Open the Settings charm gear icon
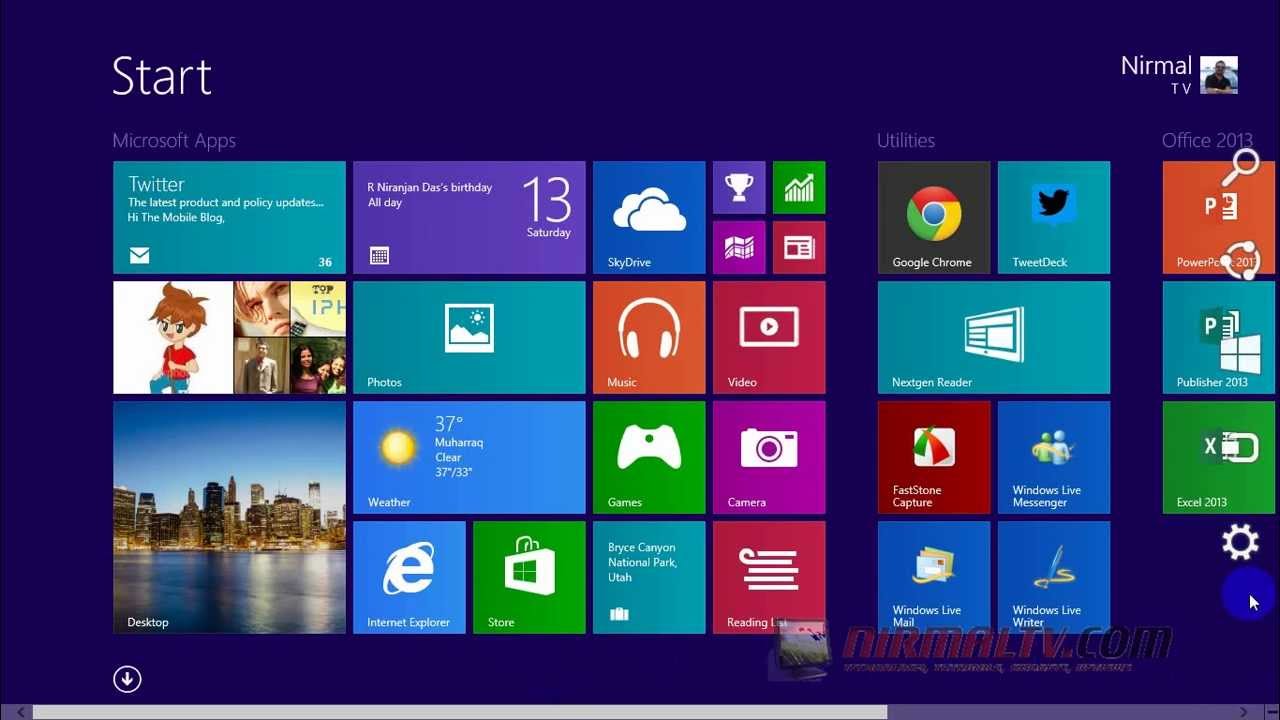The width and height of the screenshot is (1280, 720). 1241,542
